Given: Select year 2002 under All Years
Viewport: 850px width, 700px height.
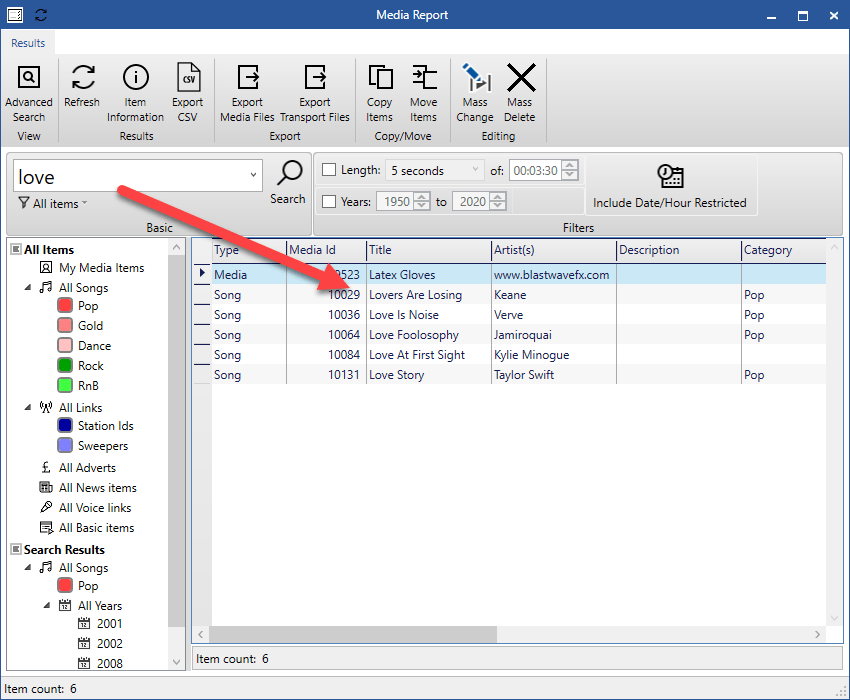Looking at the screenshot, I should click(110, 644).
